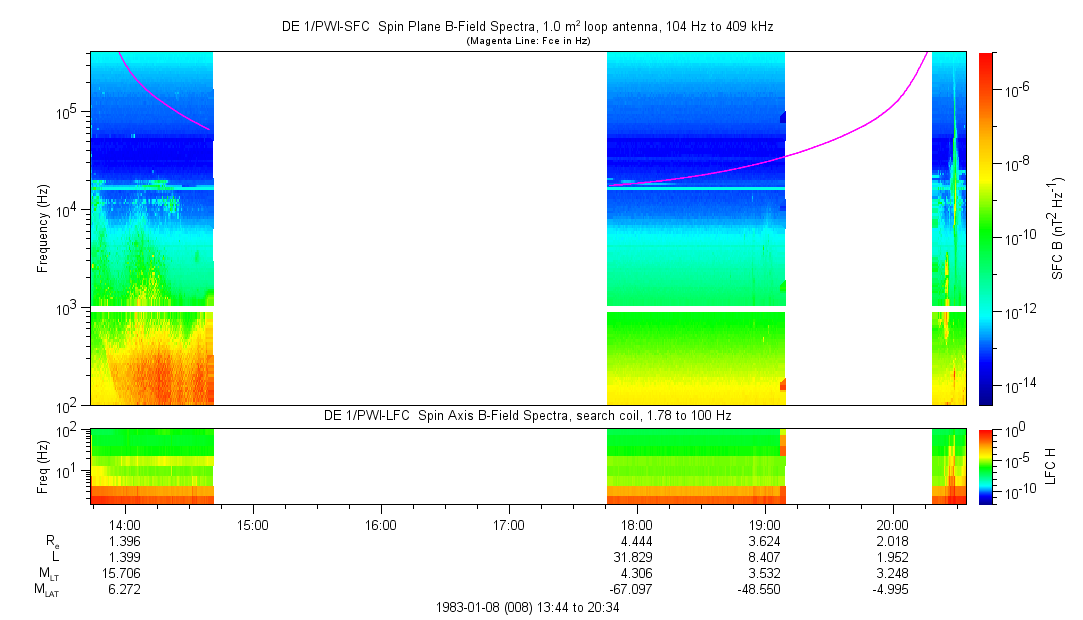Click the Magenta Line Fce subtitle text
The height and width of the screenshot is (620, 1083).
(x=528, y=41)
